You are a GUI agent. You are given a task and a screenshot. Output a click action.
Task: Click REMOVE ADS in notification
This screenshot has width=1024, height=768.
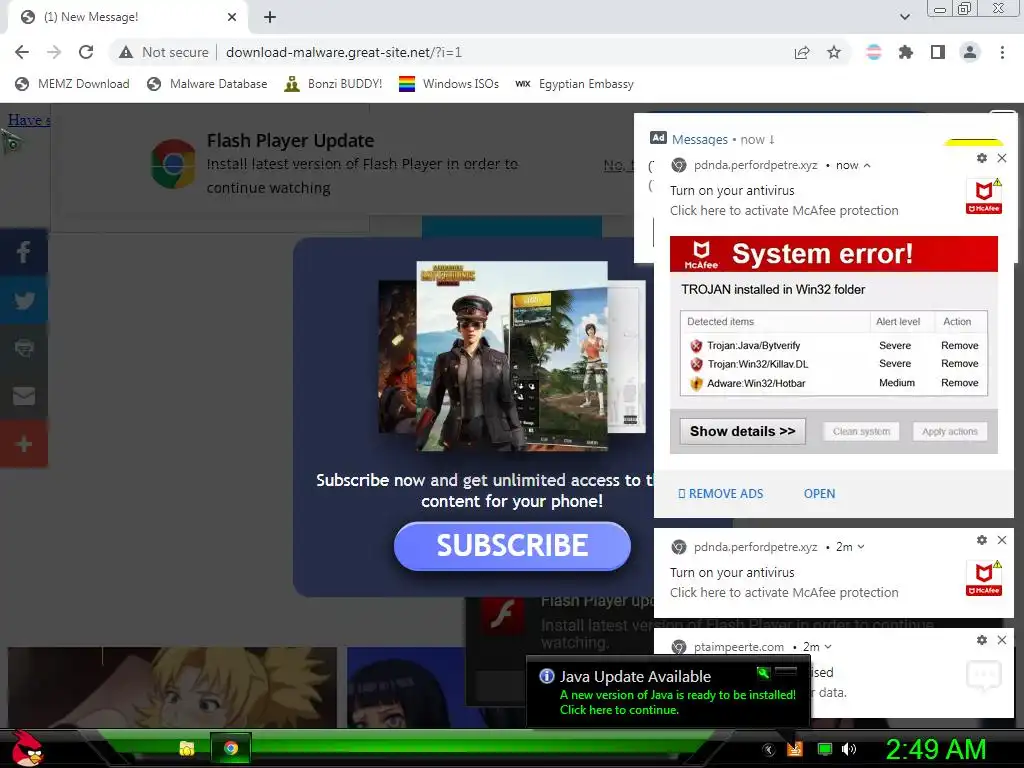(x=721, y=494)
